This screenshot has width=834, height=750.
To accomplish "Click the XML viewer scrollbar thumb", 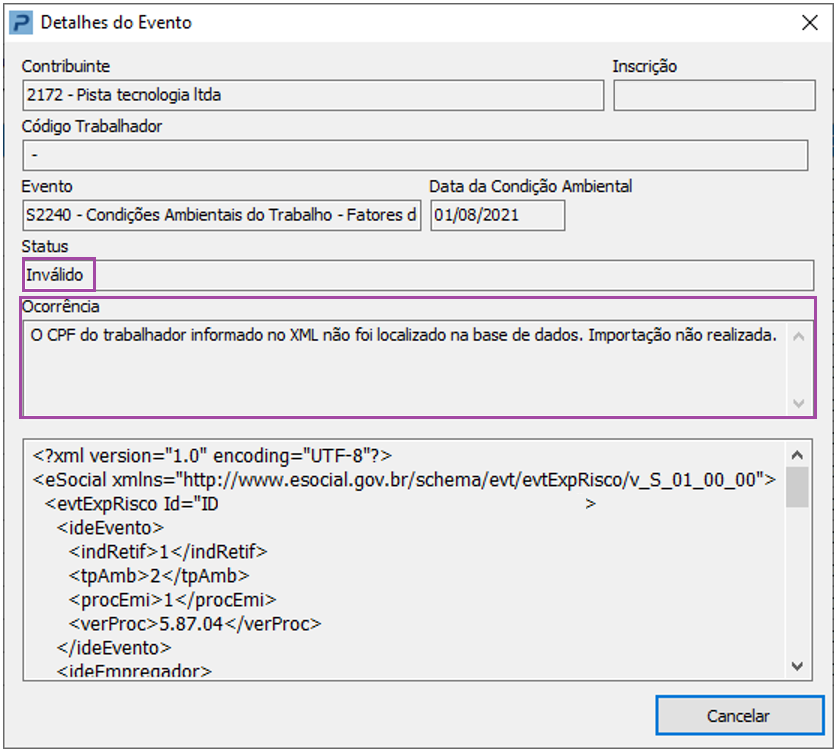I will click(797, 487).
